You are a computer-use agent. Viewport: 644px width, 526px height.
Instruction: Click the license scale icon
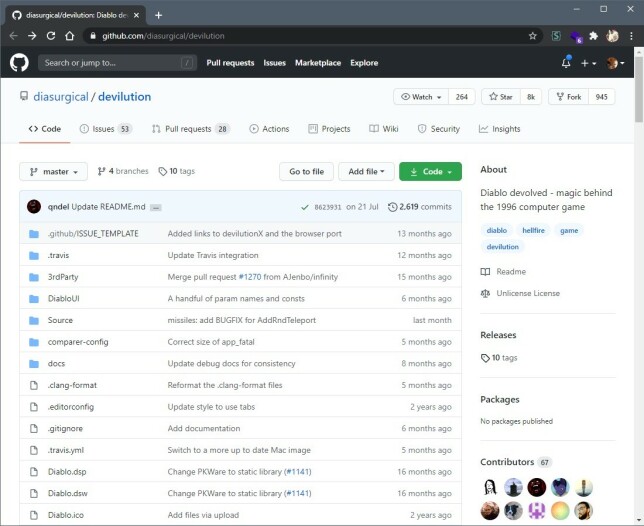click(x=485, y=294)
